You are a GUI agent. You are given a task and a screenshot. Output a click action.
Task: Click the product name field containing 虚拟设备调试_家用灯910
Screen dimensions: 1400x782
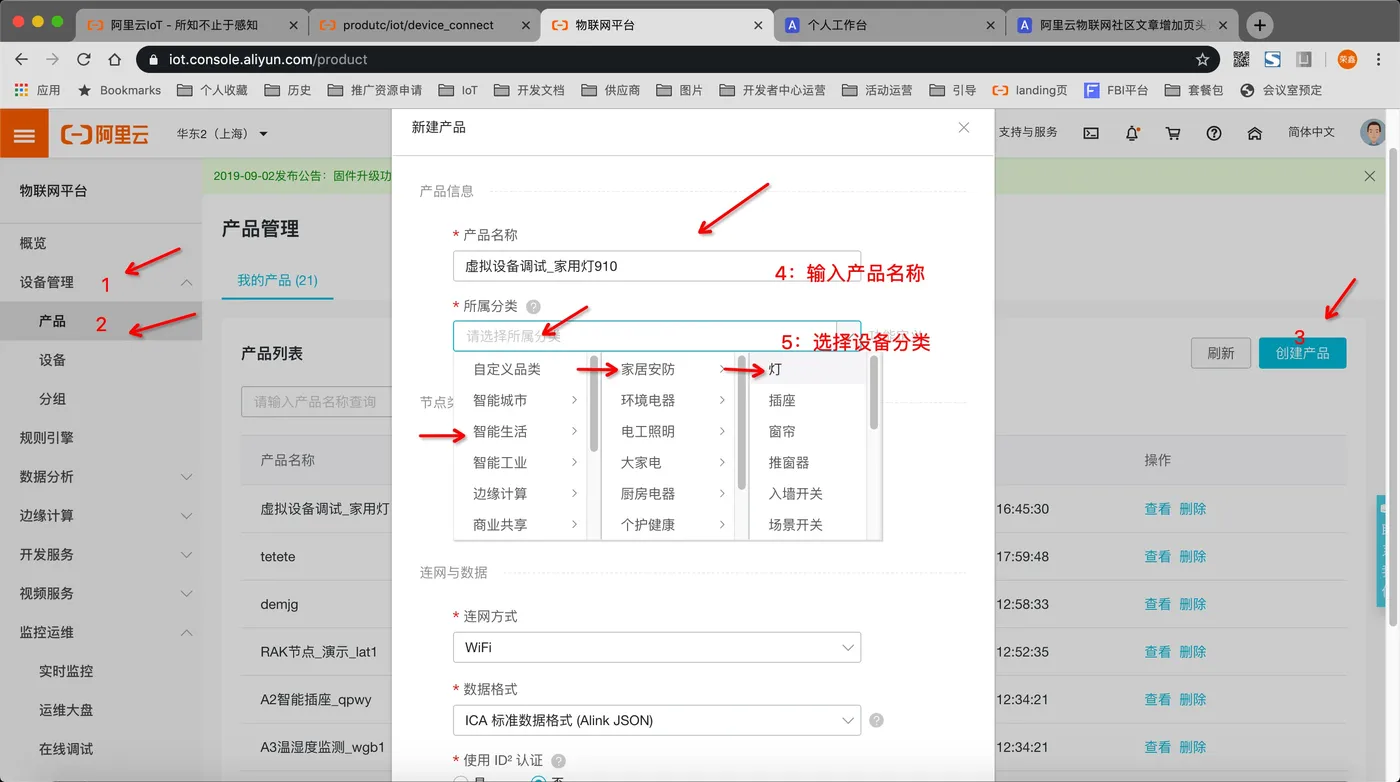click(x=656, y=266)
